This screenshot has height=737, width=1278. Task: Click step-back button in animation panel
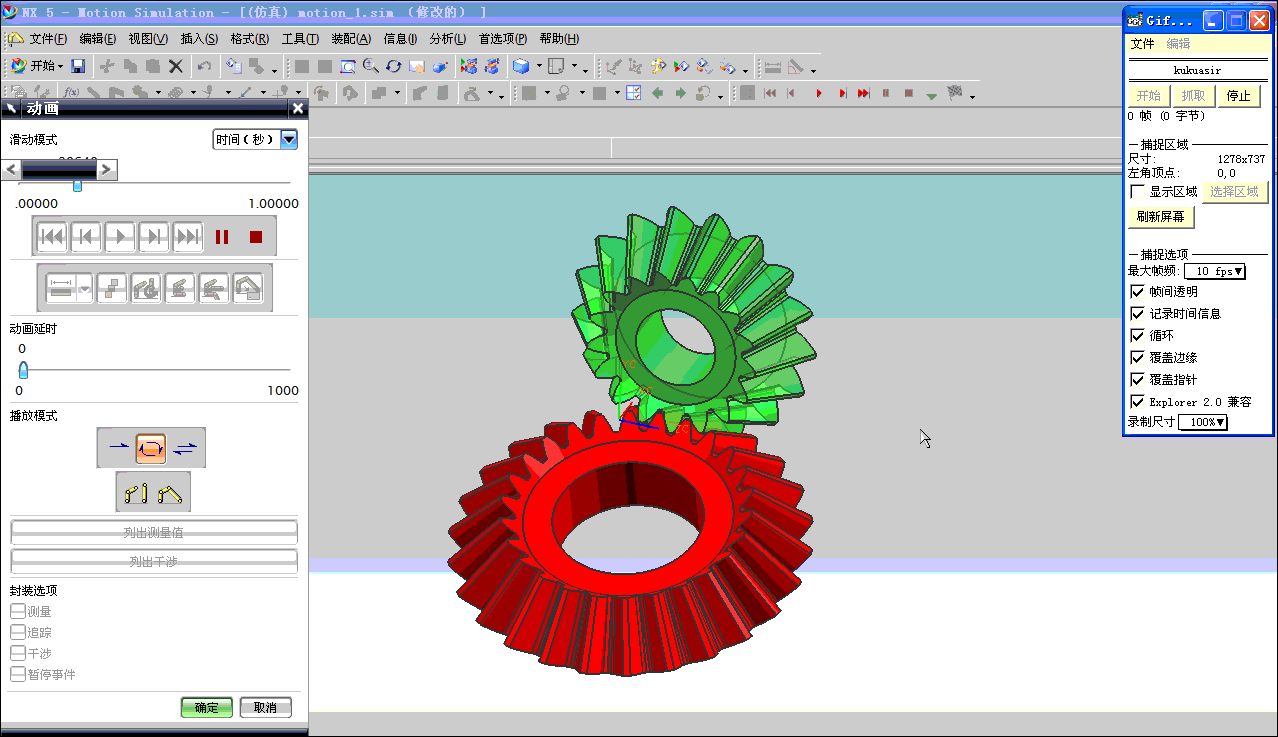(x=86, y=237)
